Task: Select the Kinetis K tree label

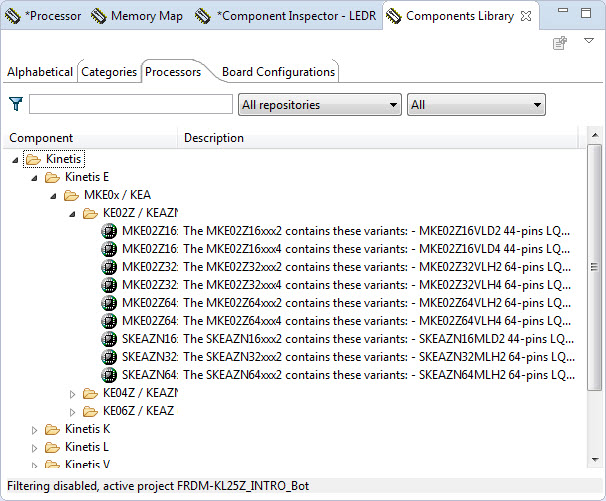Action: point(88,429)
